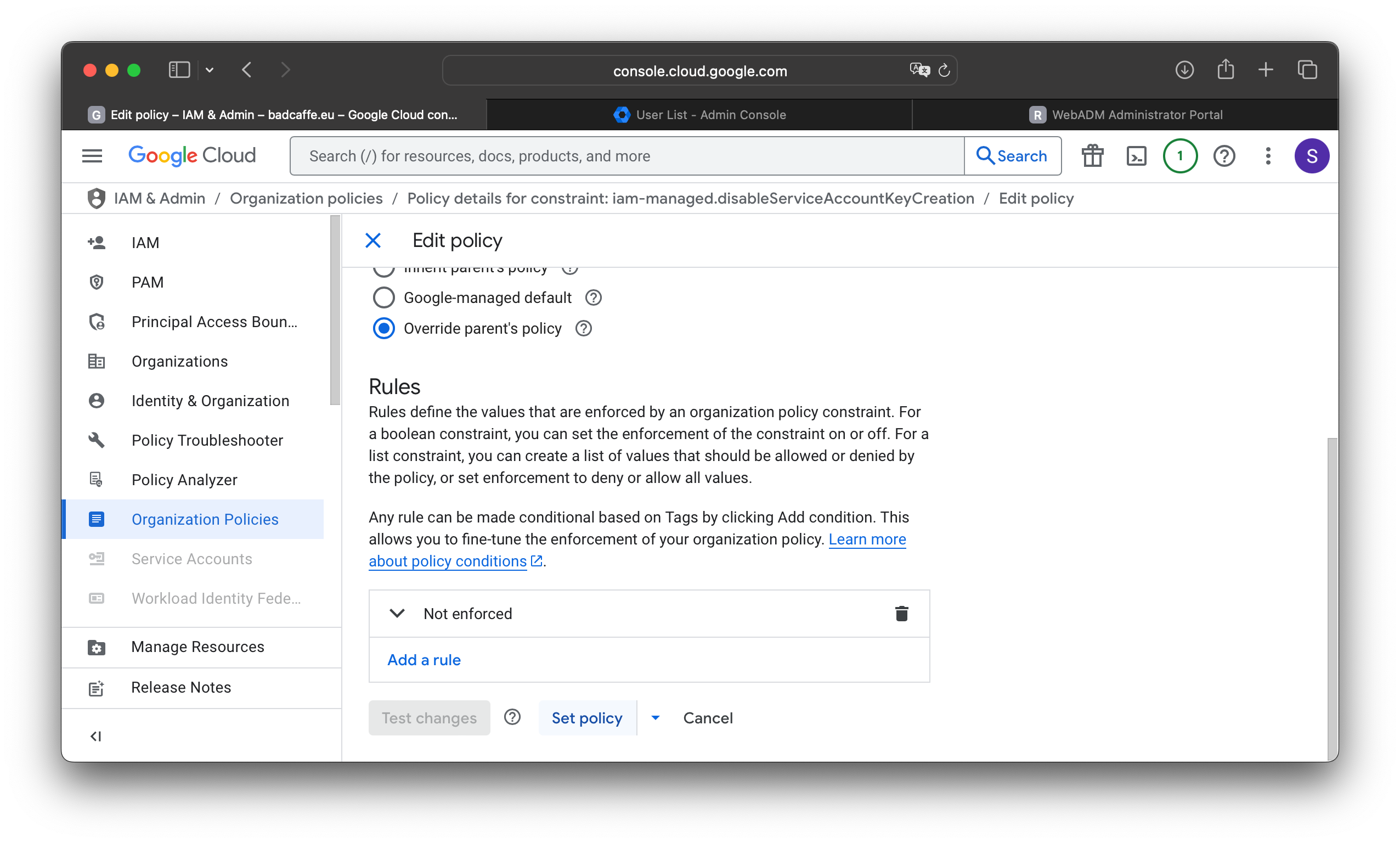Select Google-managed default radio button
This screenshot has height=843, width=1400.
coord(384,297)
